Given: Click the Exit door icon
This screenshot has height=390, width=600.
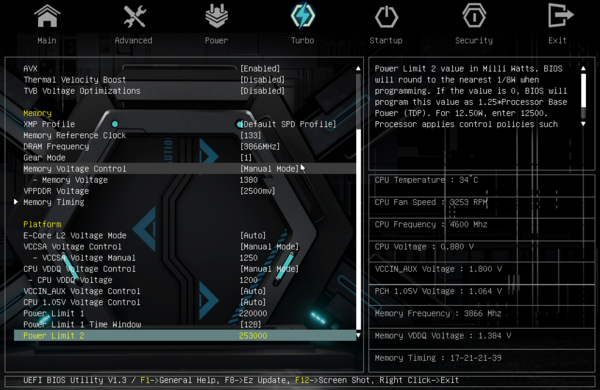Looking at the screenshot, I should tap(561, 15).
